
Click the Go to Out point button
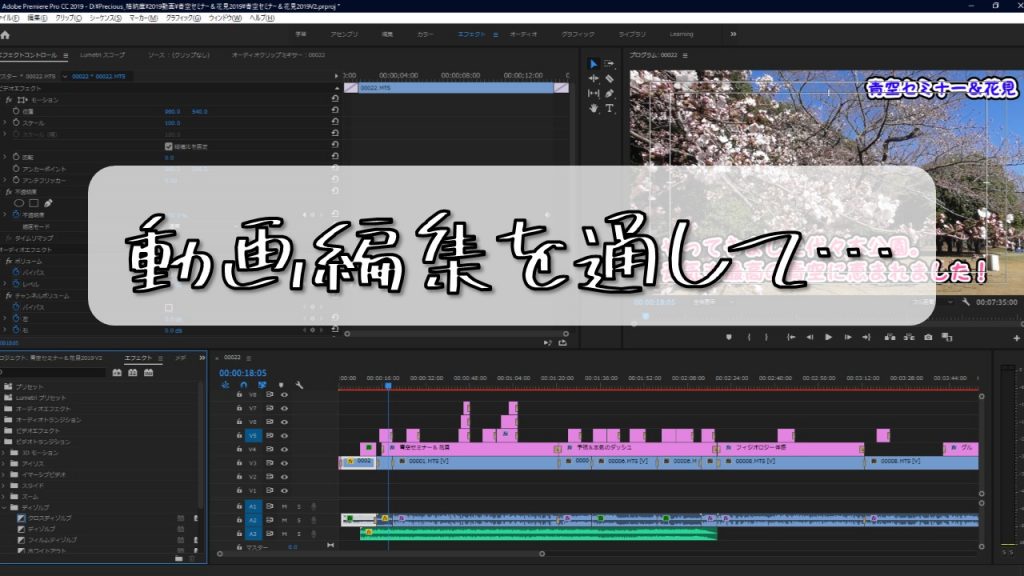point(867,337)
